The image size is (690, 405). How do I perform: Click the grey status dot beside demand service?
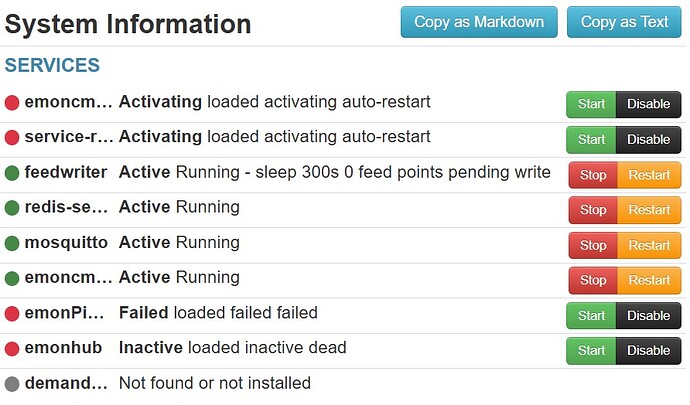pos(12,384)
